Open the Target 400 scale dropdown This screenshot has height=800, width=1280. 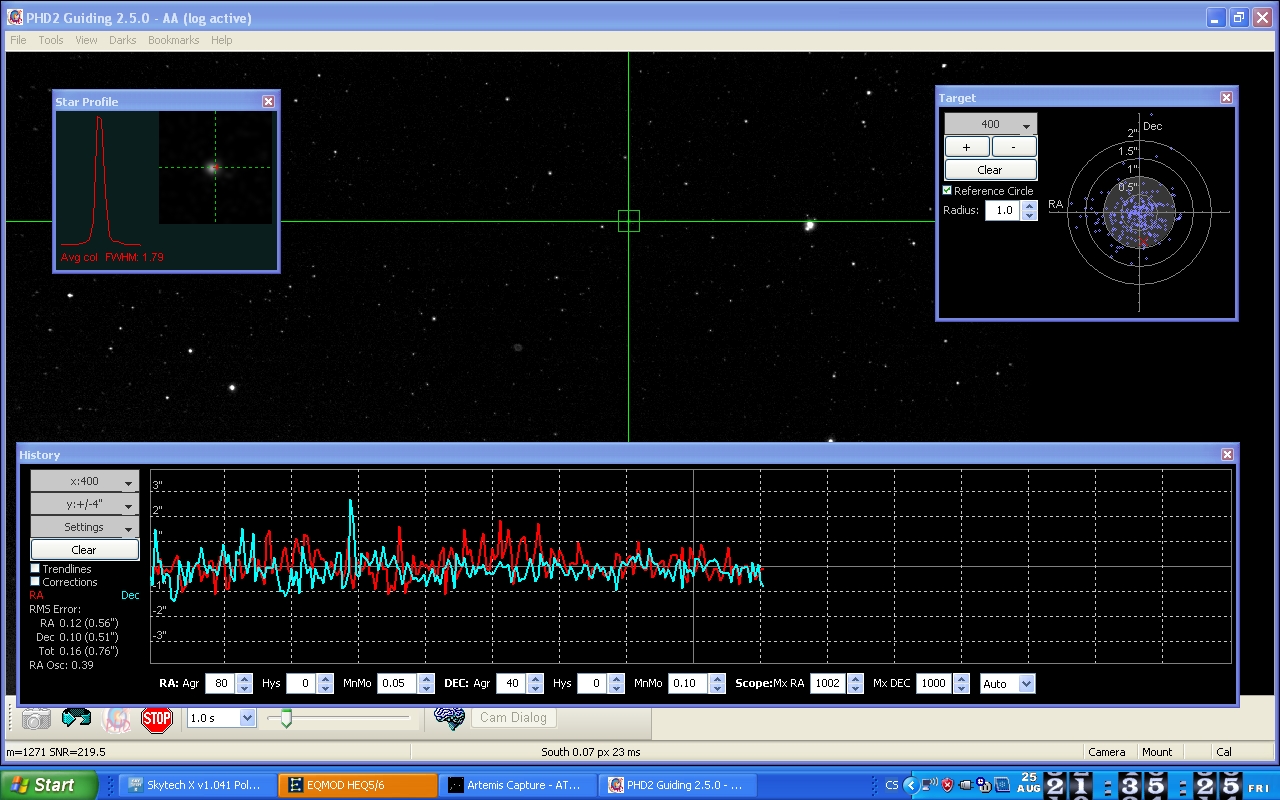pyautogui.click(x=991, y=124)
